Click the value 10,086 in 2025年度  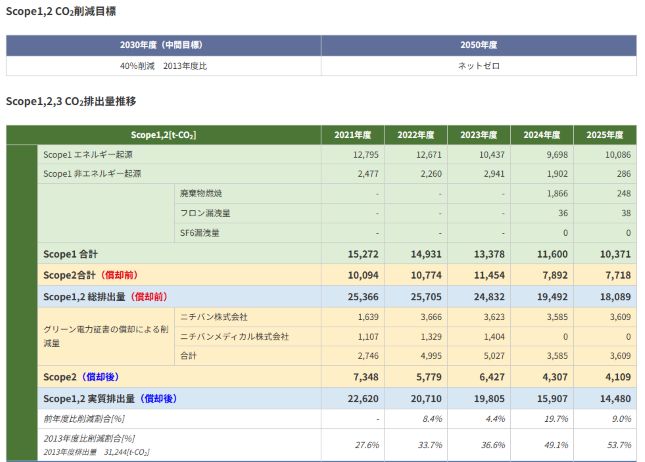(618, 155)
